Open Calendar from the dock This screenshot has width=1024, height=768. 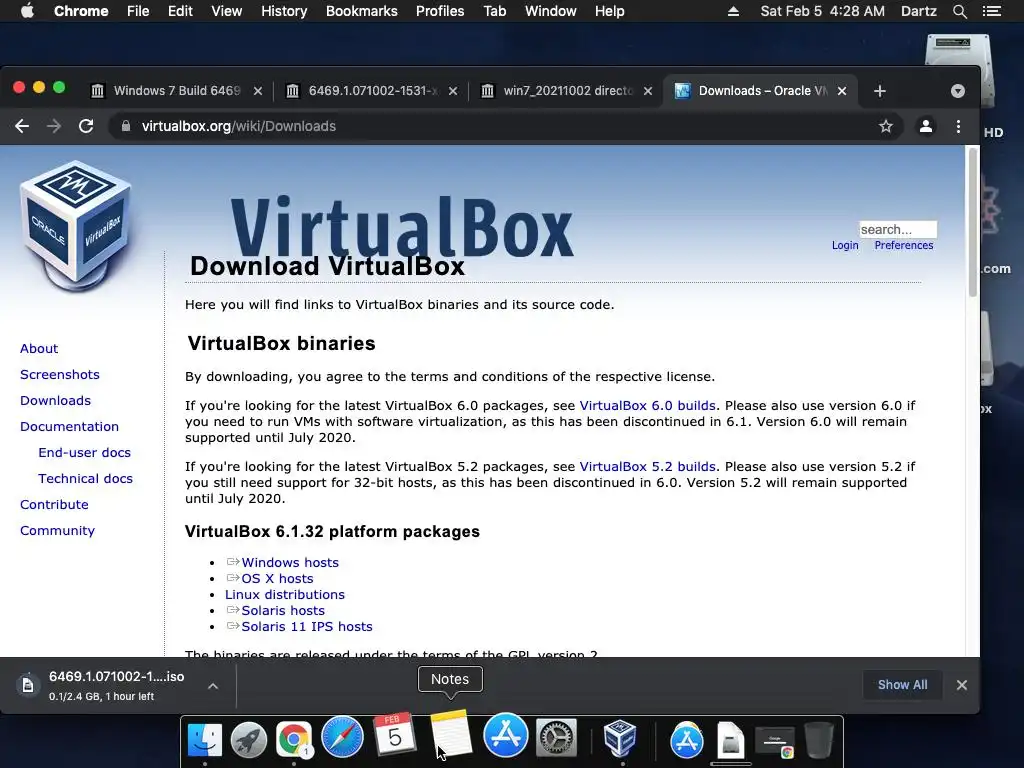pos(394,735)
